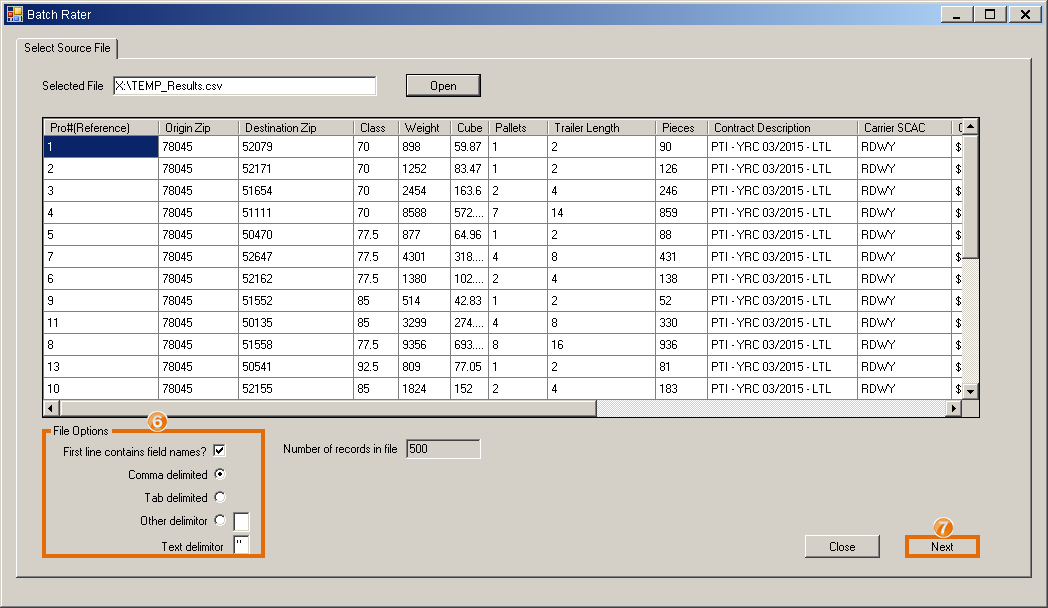Click pieces cell 431
The image size is (1048, 608).
pyautogui.click(x=682, y=257)
